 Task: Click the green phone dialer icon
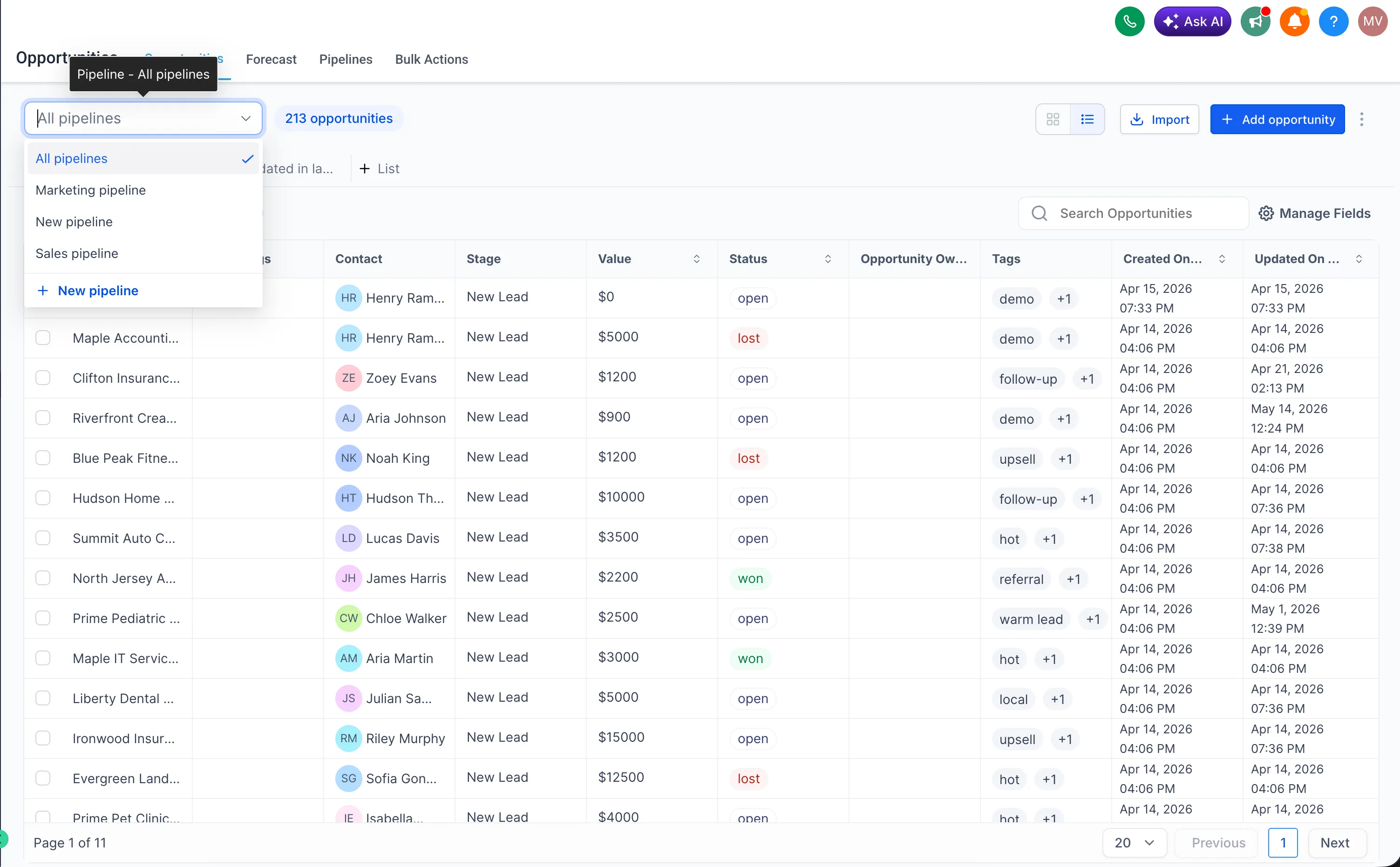tap(1129, 22)
